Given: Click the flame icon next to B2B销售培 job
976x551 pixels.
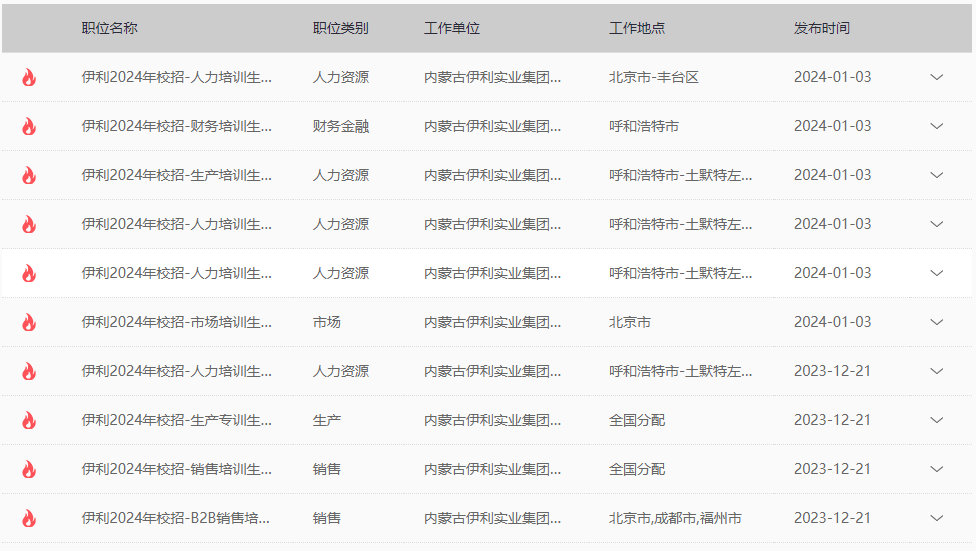Looking at the screenshot, I should coord(29,519).
